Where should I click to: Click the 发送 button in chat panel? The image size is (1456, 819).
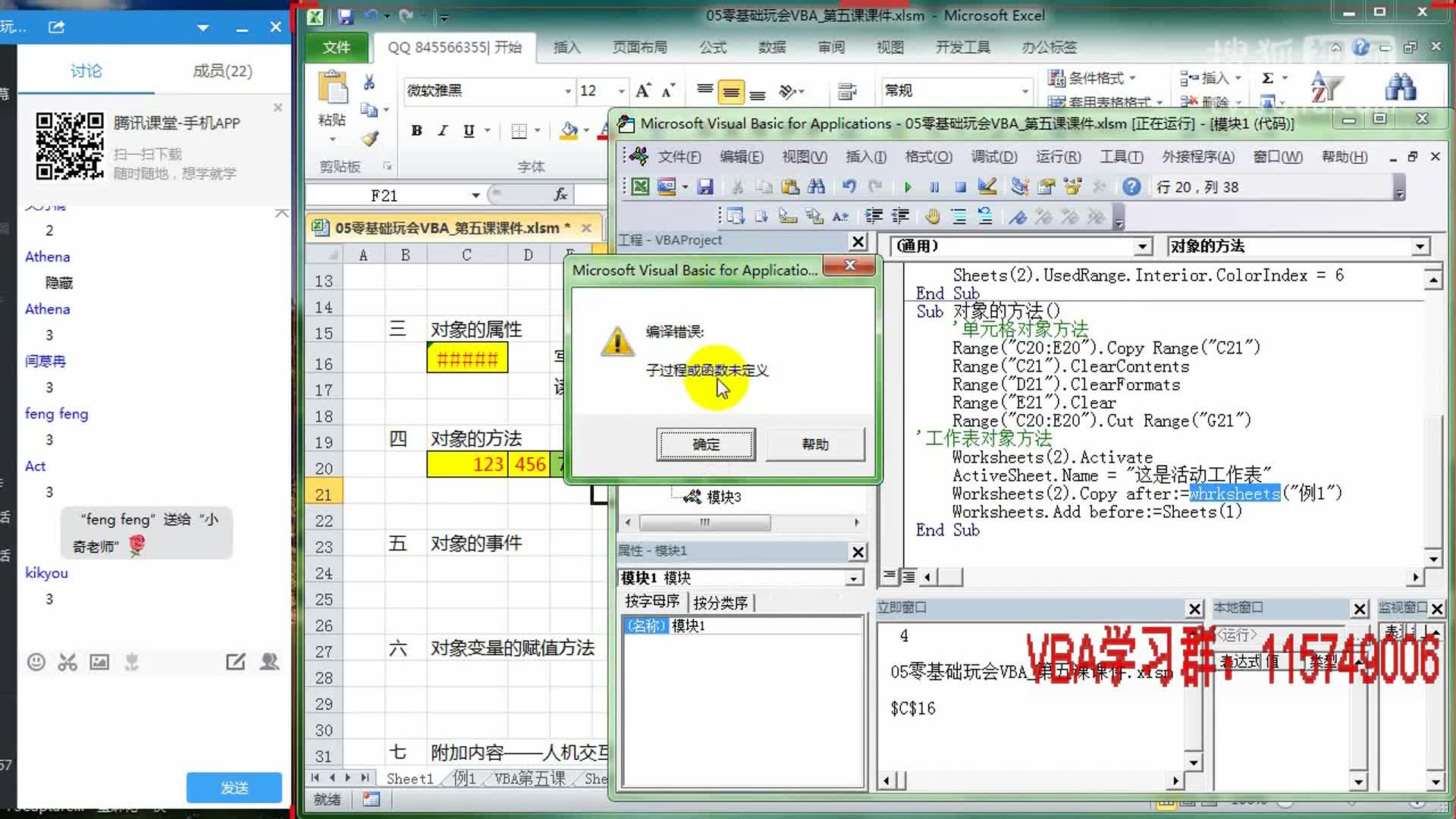[234, 787]
